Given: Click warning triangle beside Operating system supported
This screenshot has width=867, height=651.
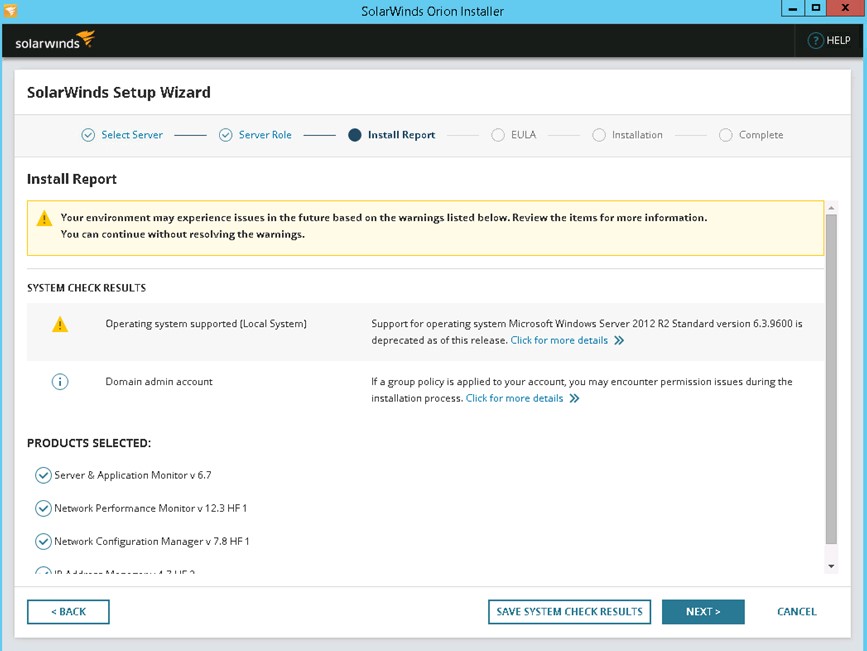Looking at the screenshot, I should (x=60, y=324).
